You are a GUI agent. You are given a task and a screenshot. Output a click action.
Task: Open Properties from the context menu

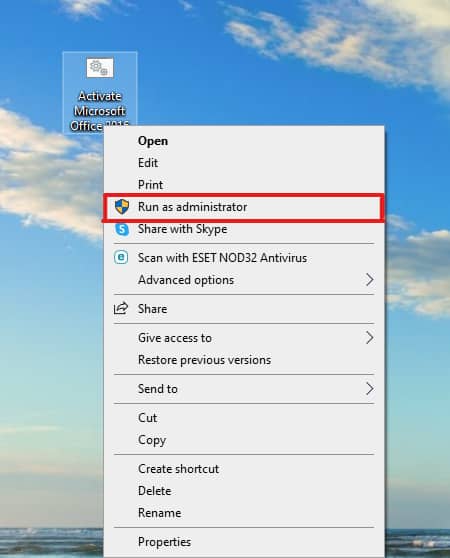(244, 542)
